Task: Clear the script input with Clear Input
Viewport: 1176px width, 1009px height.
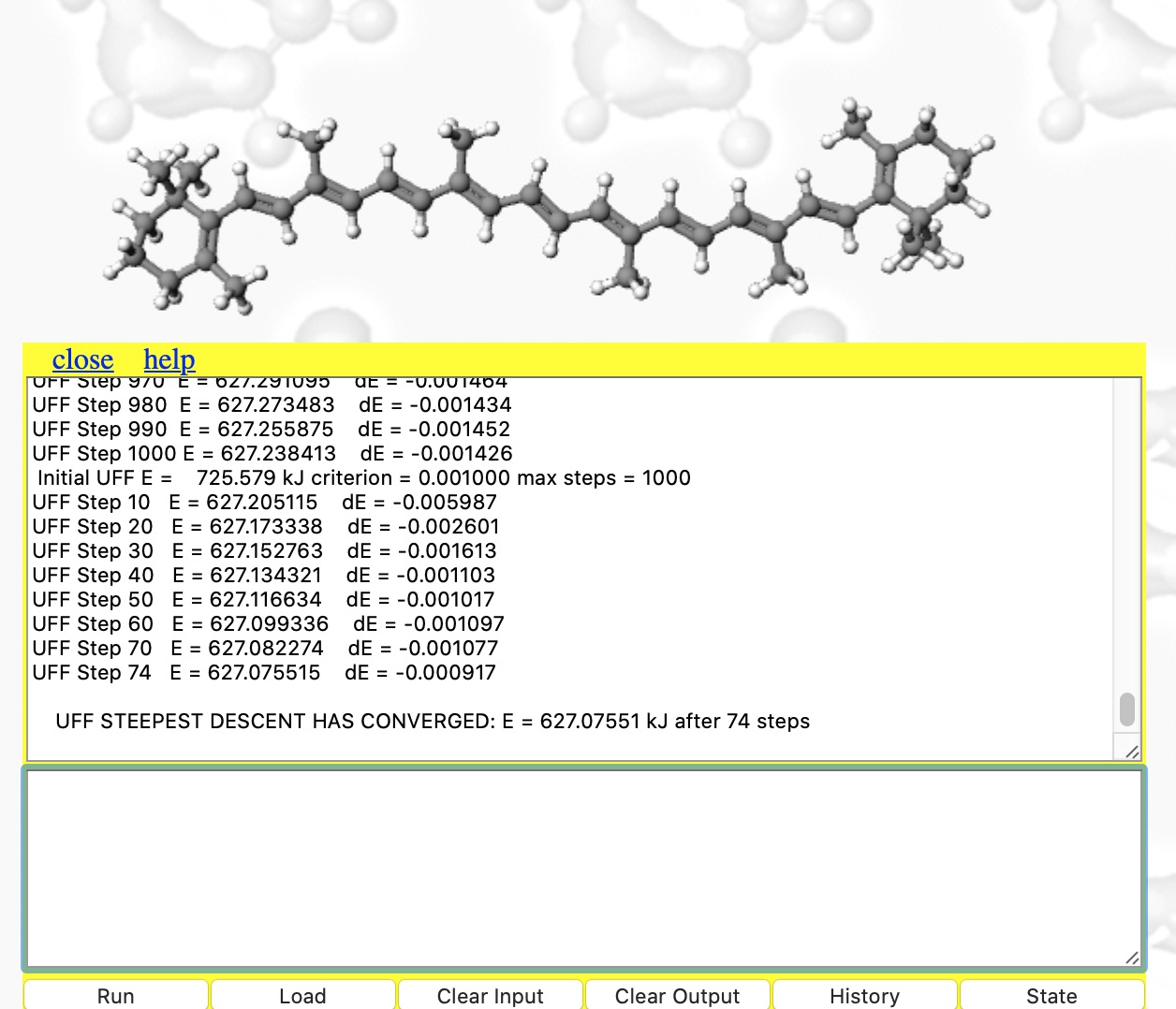Action: tap(490, 995)
